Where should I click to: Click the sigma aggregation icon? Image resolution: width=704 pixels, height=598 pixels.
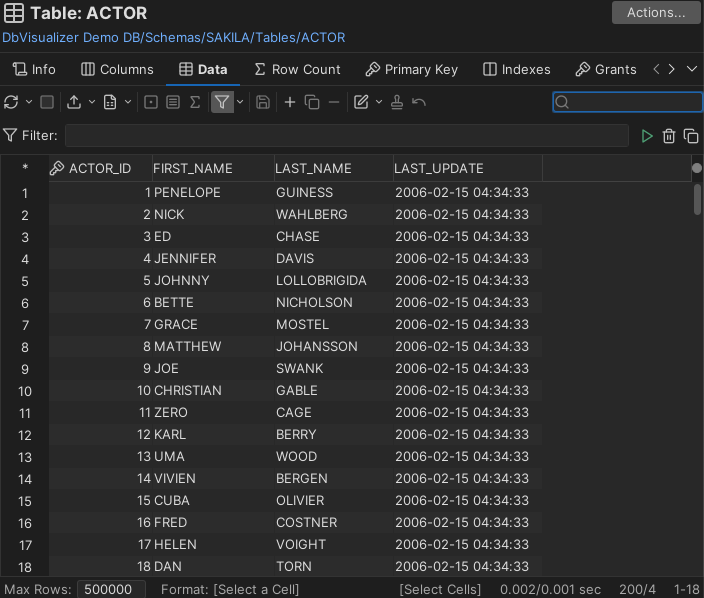[195, 102]
